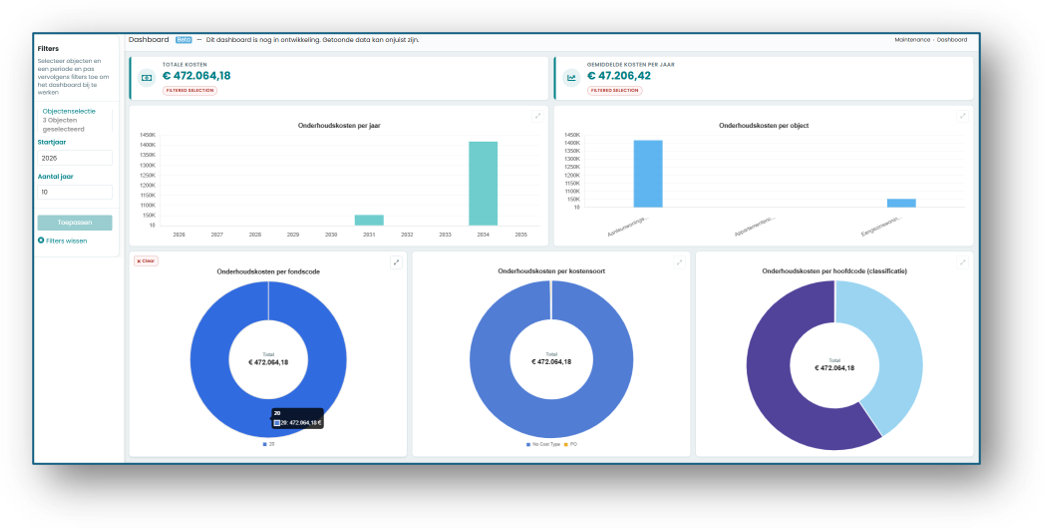Click the Filtered Selection badge under Gemiddelde Kosten

click(614, 91)
